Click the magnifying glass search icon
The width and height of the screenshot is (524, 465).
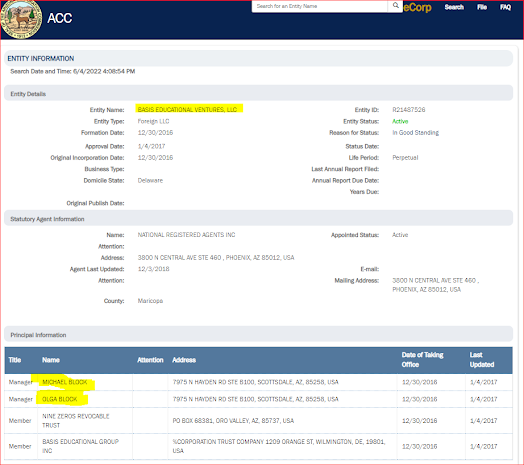pos(395,6)
